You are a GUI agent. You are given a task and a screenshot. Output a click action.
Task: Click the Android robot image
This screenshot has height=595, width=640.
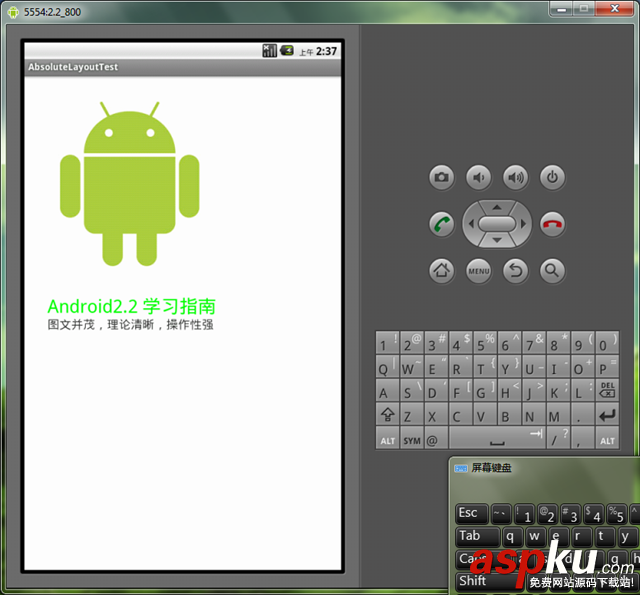point(130,184)
